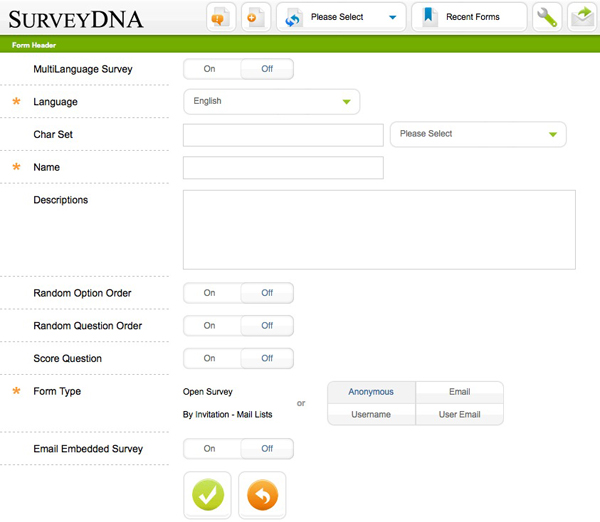
Task: Click the form comment icon in toolbar
Action: [221, 17]
